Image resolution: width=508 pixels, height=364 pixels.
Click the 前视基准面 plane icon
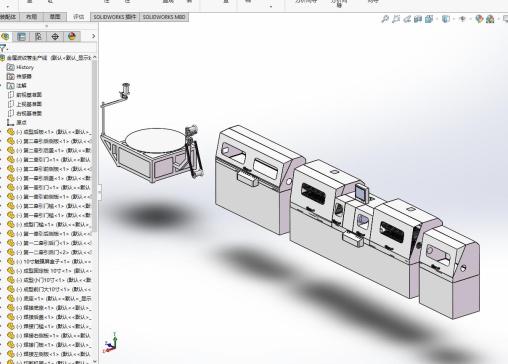[11, 95]
